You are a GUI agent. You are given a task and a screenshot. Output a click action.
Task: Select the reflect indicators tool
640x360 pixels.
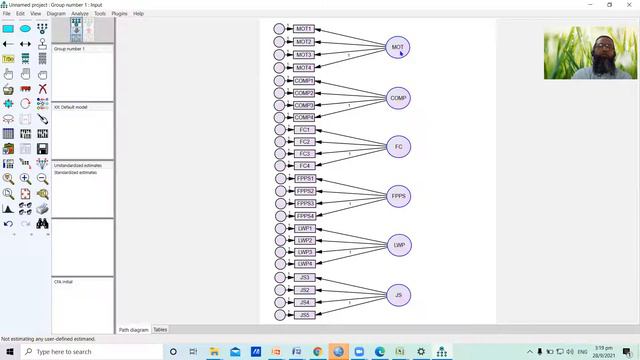tap(42, 104)
